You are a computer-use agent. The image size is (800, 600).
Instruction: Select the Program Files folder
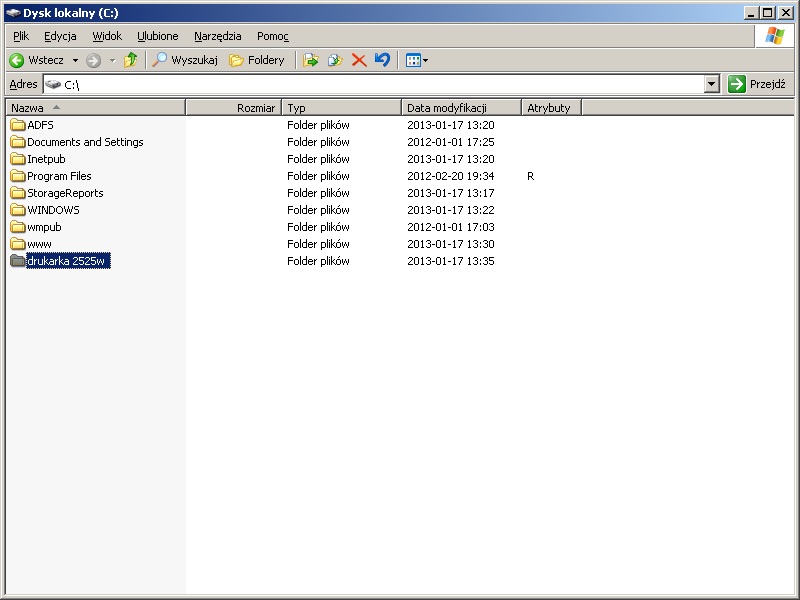pyautogui.click(x=59, y=176)
